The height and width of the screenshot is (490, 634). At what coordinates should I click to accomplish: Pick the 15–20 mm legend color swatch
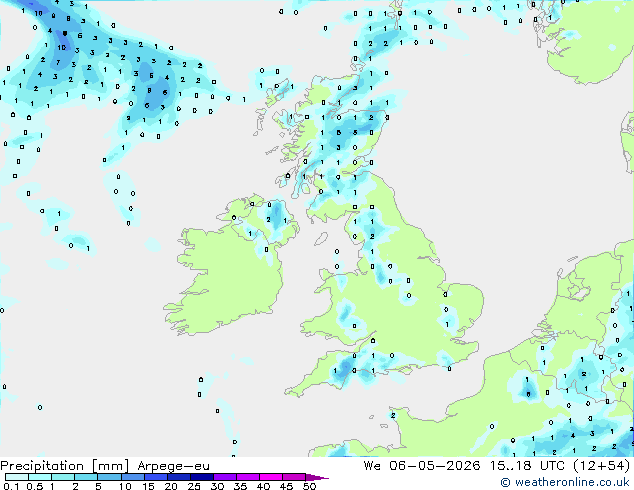tap(155, 477)
